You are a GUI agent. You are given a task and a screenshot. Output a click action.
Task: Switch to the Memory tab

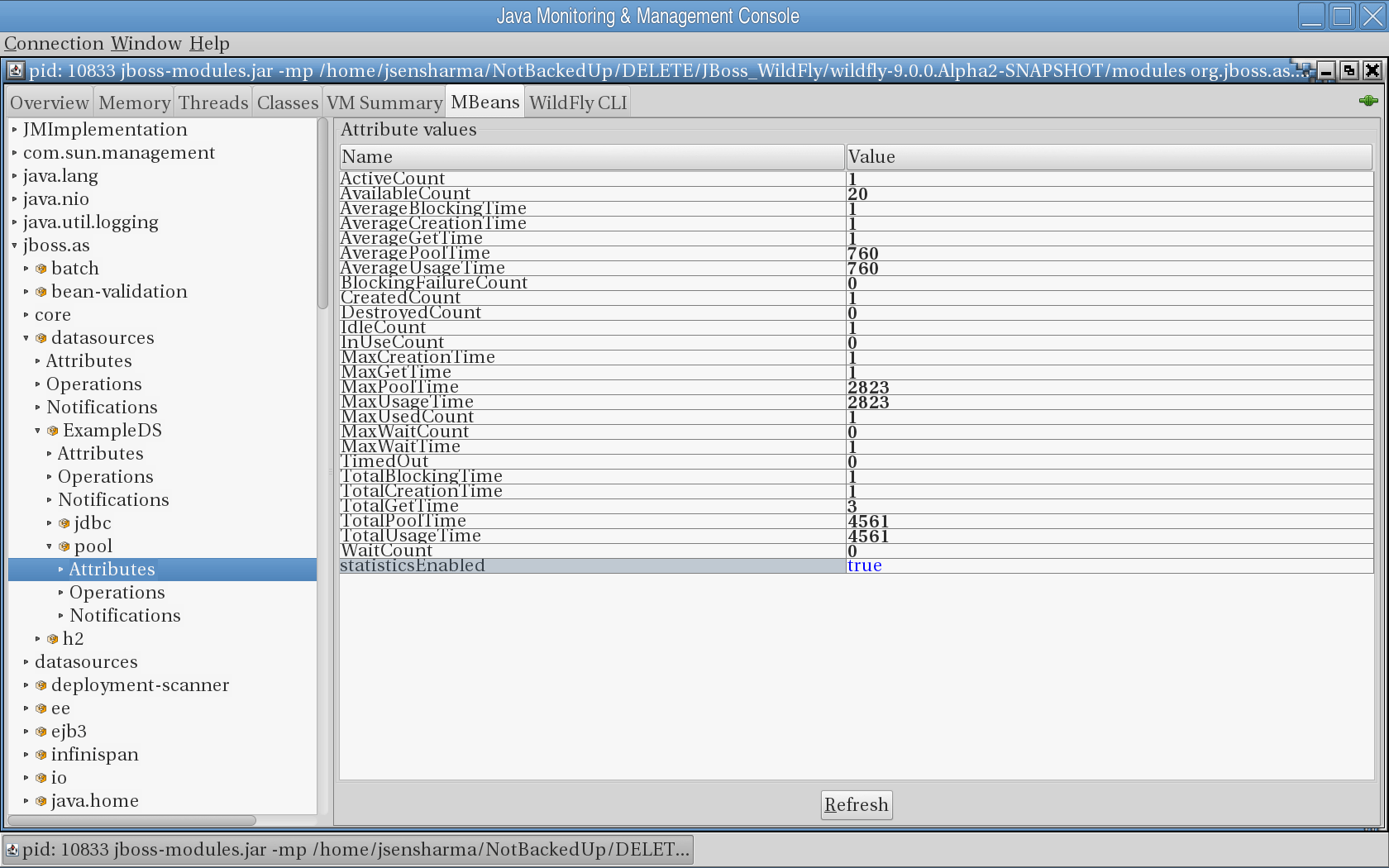click(133, 102)
